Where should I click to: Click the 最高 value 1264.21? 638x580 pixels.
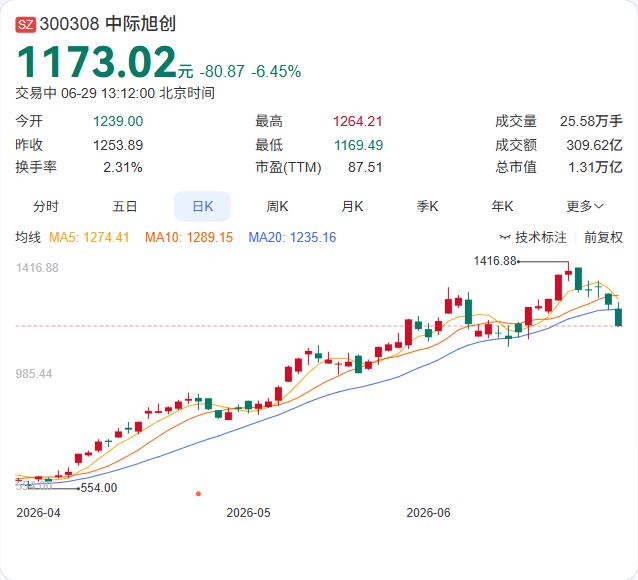358,121
